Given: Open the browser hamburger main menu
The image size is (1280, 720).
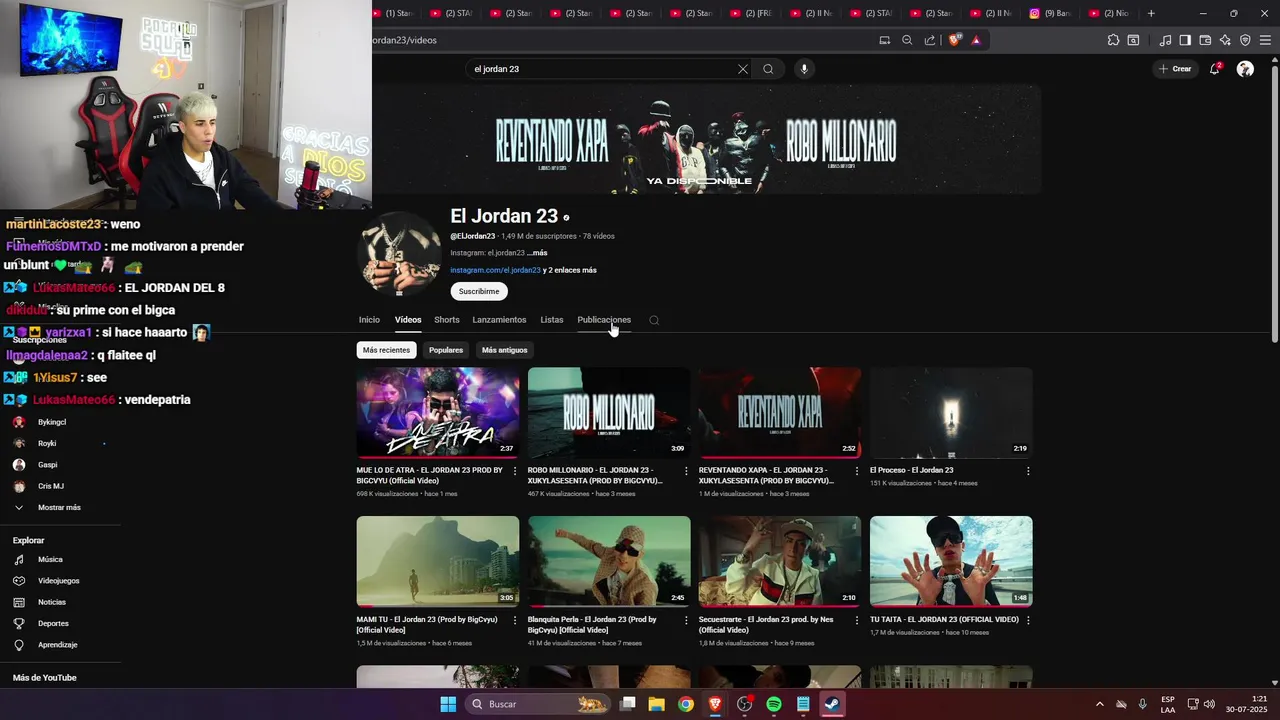Looking at the screenshot, I should click(x=1265, y=40).
